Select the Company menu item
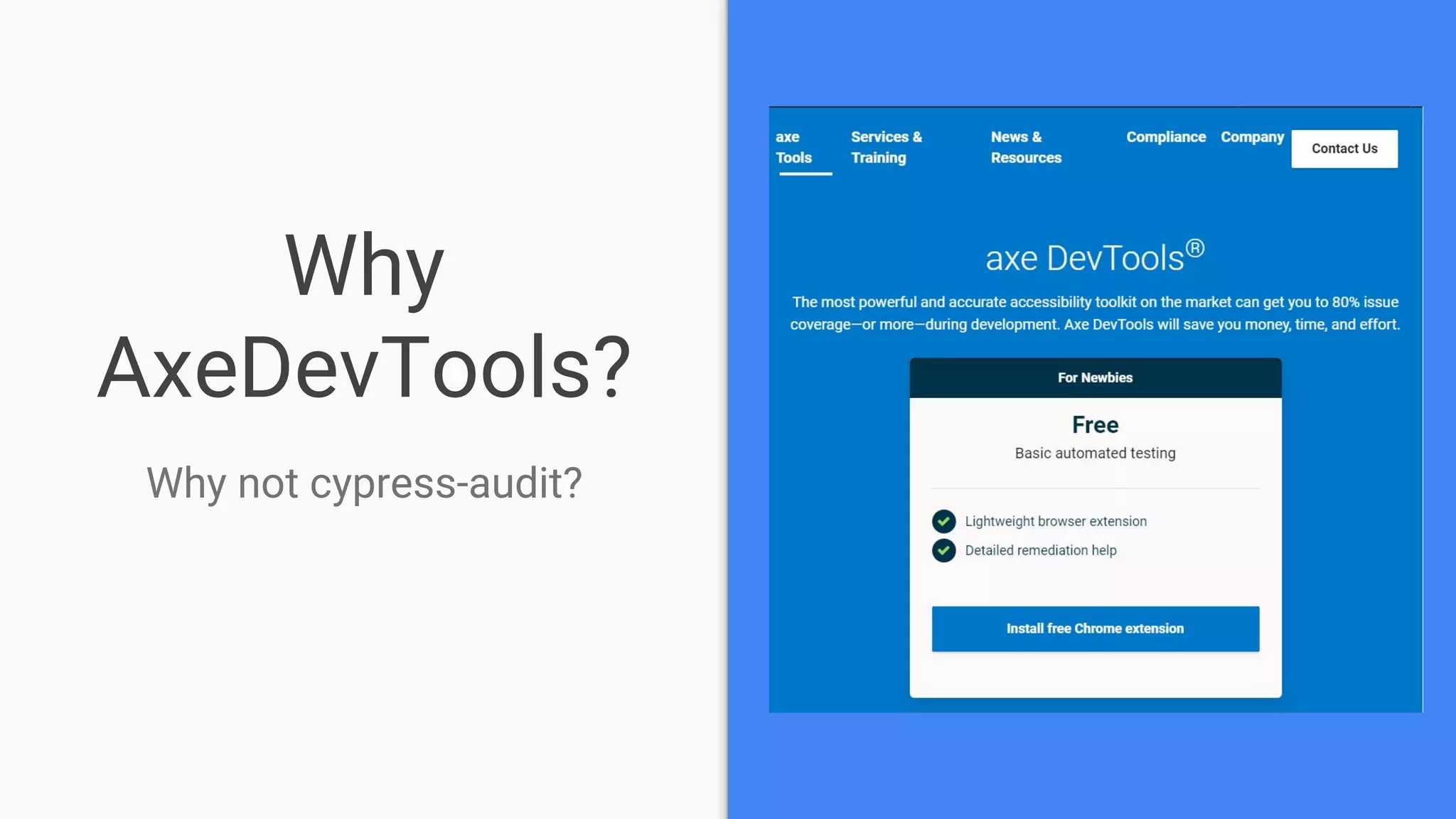Image resolution: width=1456 pixels, height=819 pixels. pyautogui.click(x=1252, y=137)
